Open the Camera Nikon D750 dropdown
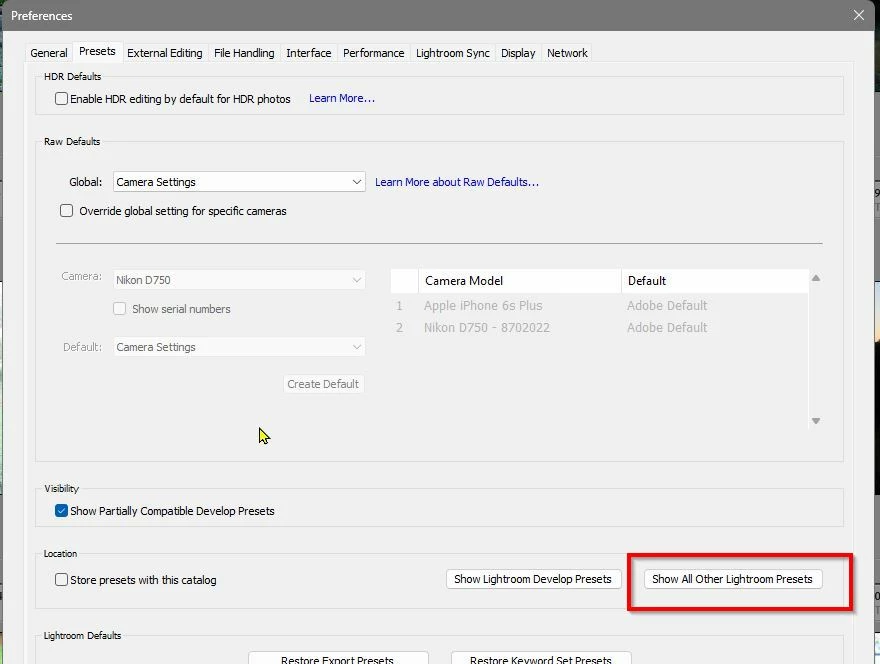 pyautogui.click(x=239, y=280)
